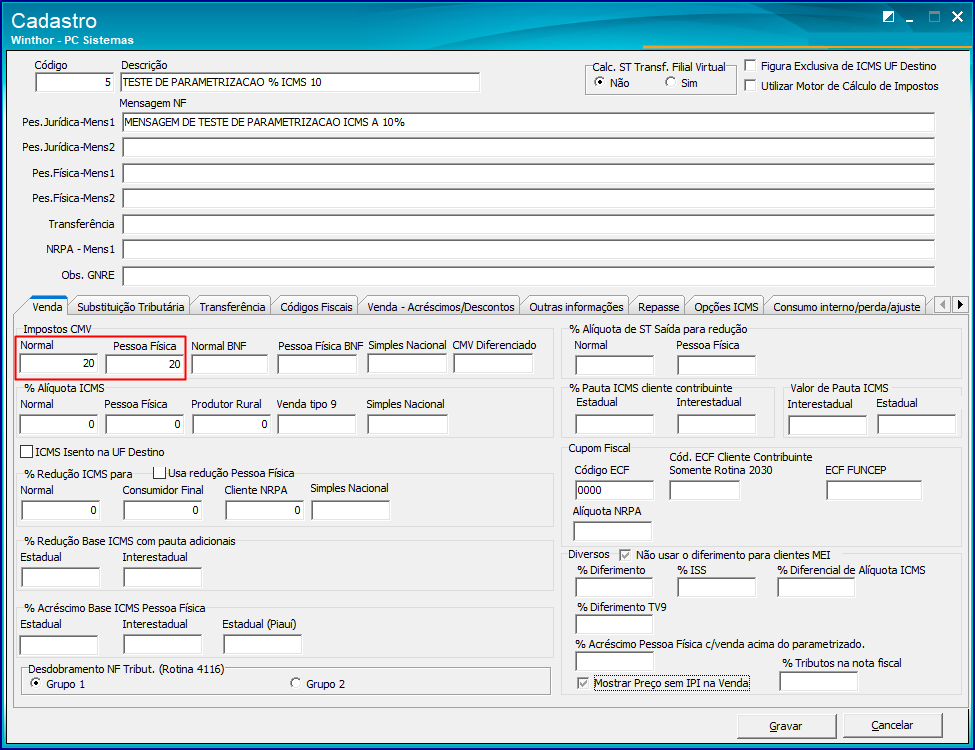
Task: Open the Opções ICMS tab
Action: [726, 307]
